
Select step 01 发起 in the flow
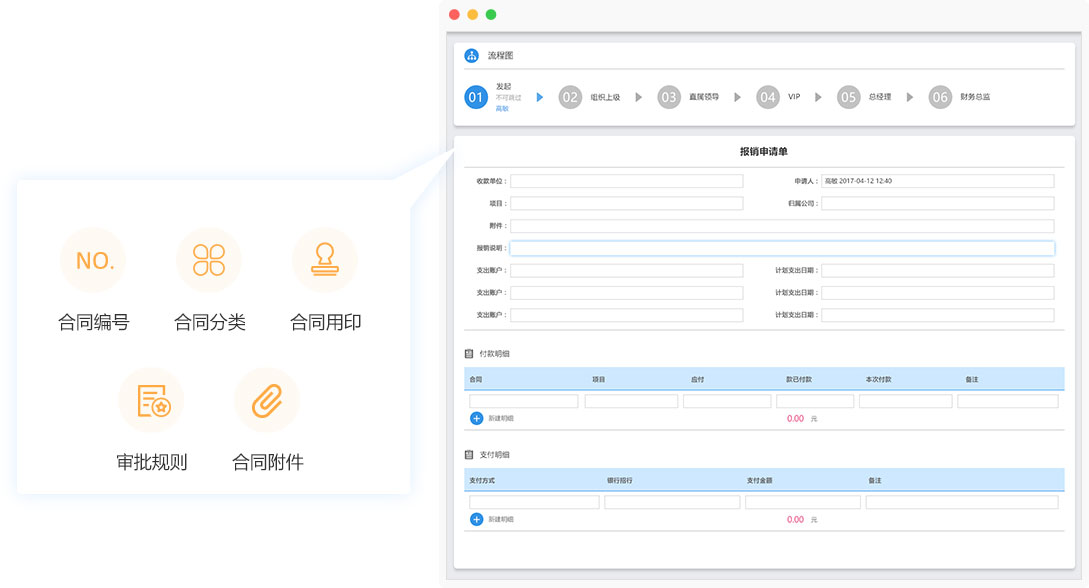476,97
